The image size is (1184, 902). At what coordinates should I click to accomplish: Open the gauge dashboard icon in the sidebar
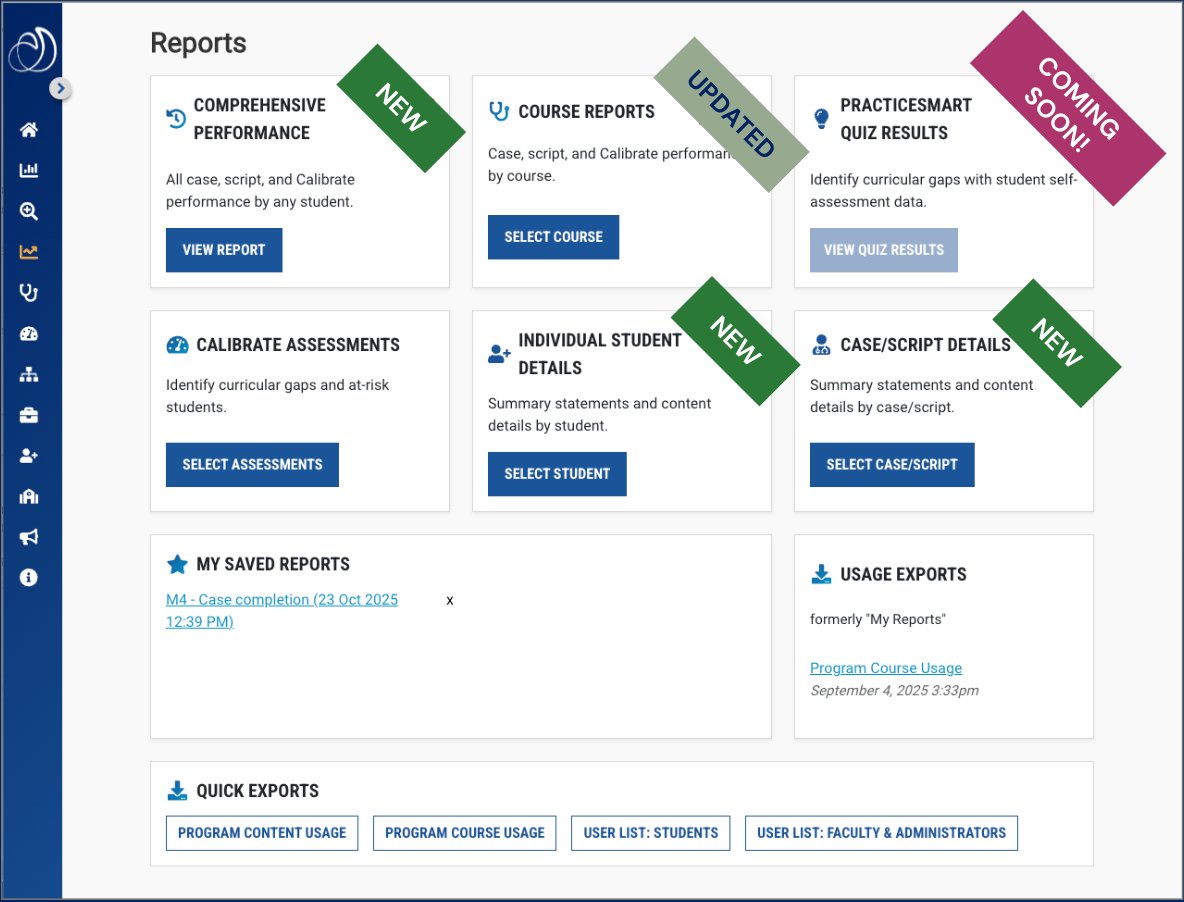[x=29, y=334]
